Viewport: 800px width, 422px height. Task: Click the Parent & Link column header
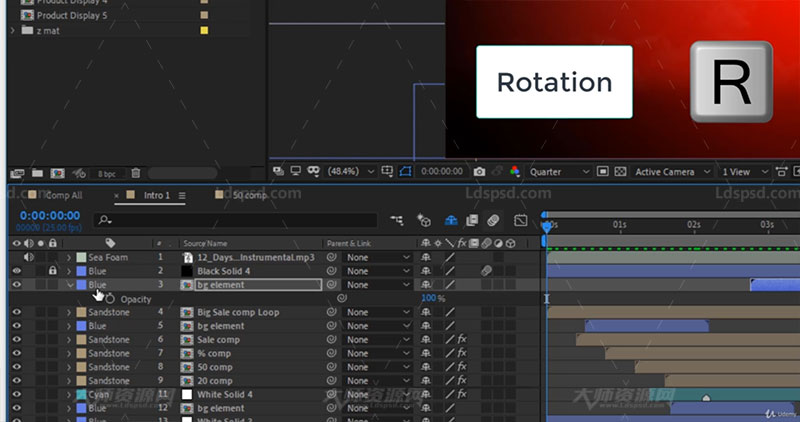click(349, 243)
